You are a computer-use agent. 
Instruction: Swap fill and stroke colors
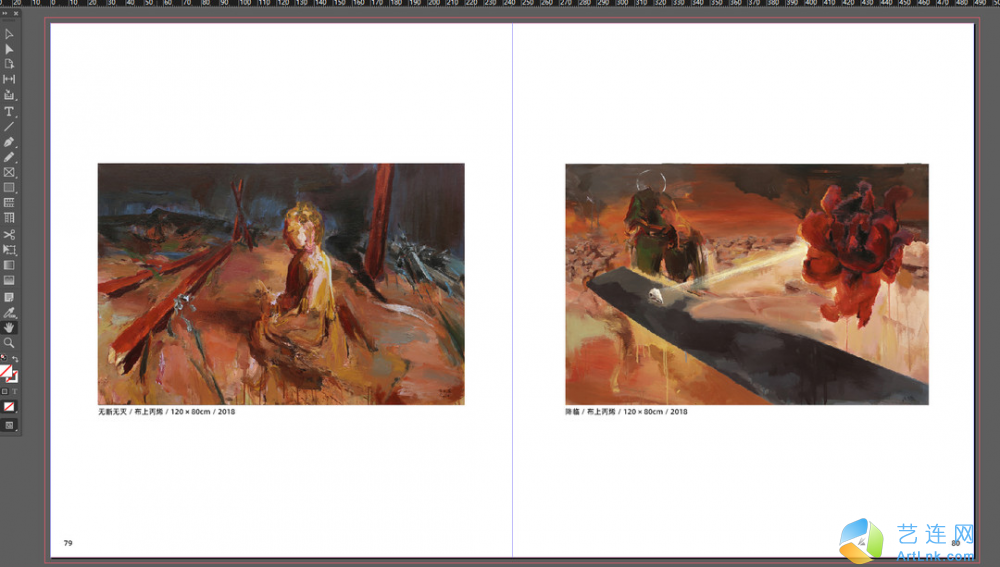pos(15,359)
